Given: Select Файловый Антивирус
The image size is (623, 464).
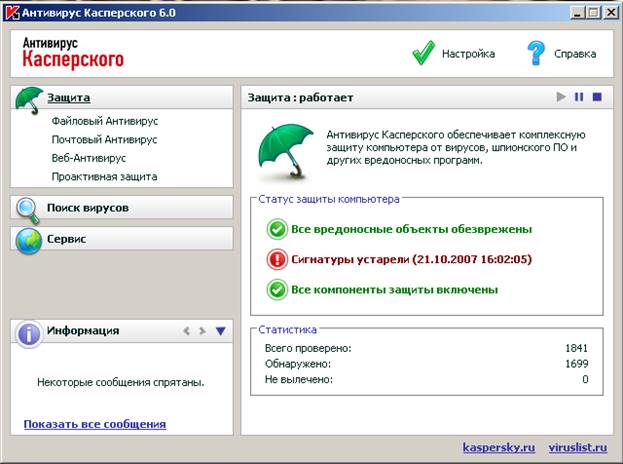Looking at the screenshot, I should [105, 121].
